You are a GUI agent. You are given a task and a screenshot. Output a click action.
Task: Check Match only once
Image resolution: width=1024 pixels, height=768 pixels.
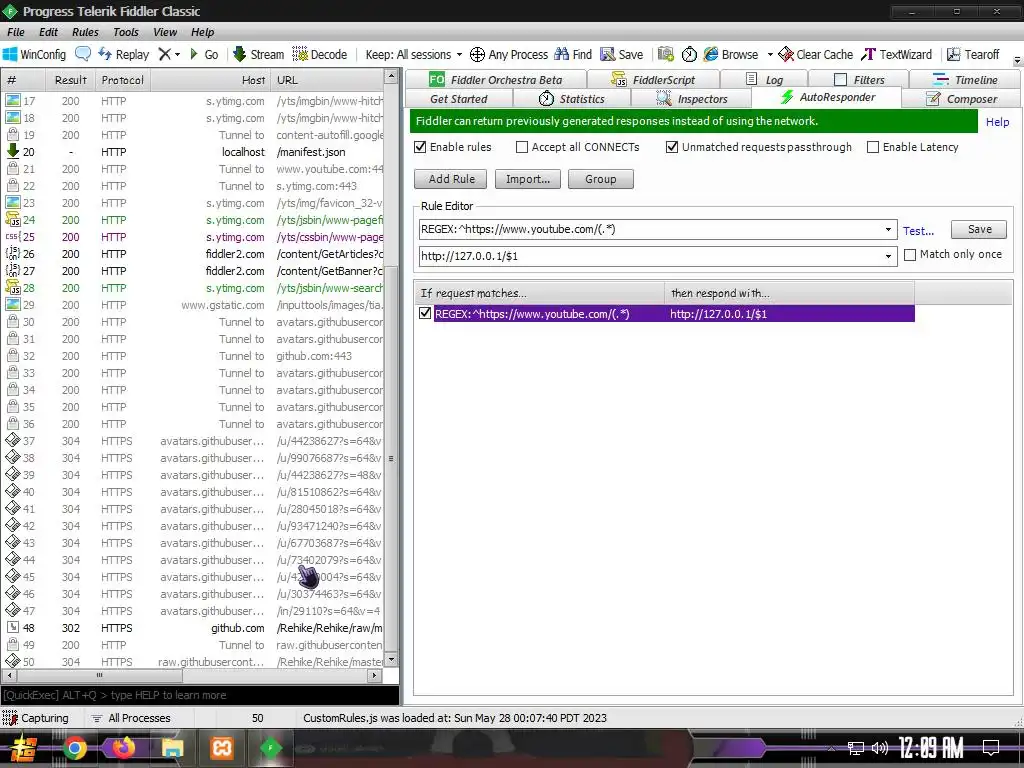click(910, 255)
